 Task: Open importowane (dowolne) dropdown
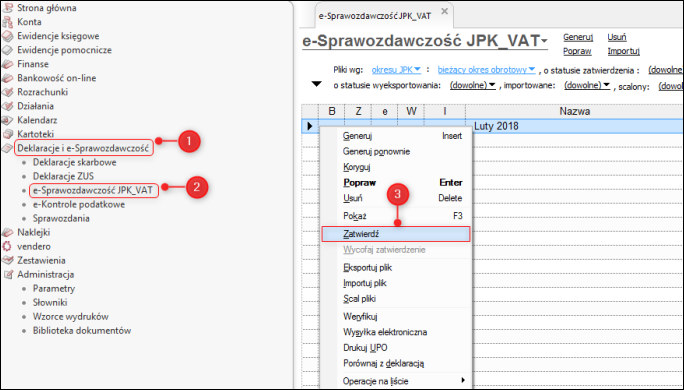pos(587,86)
